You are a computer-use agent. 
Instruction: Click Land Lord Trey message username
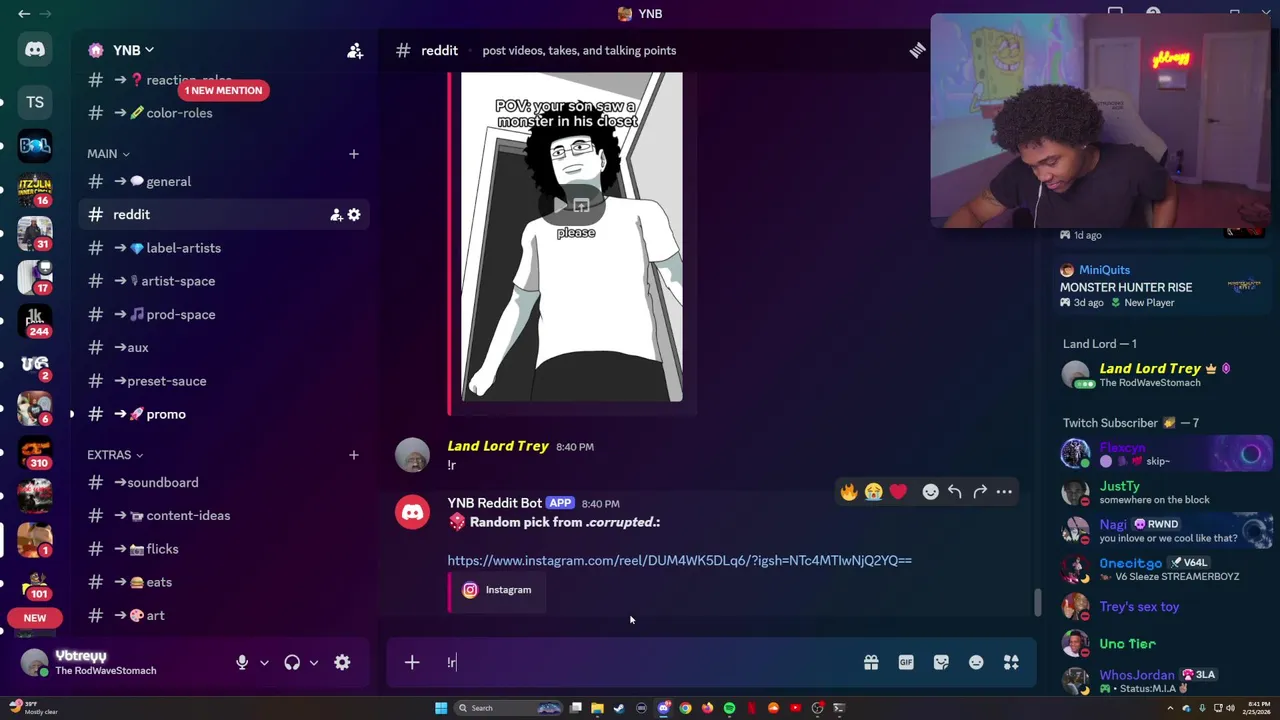click(498, 446)
